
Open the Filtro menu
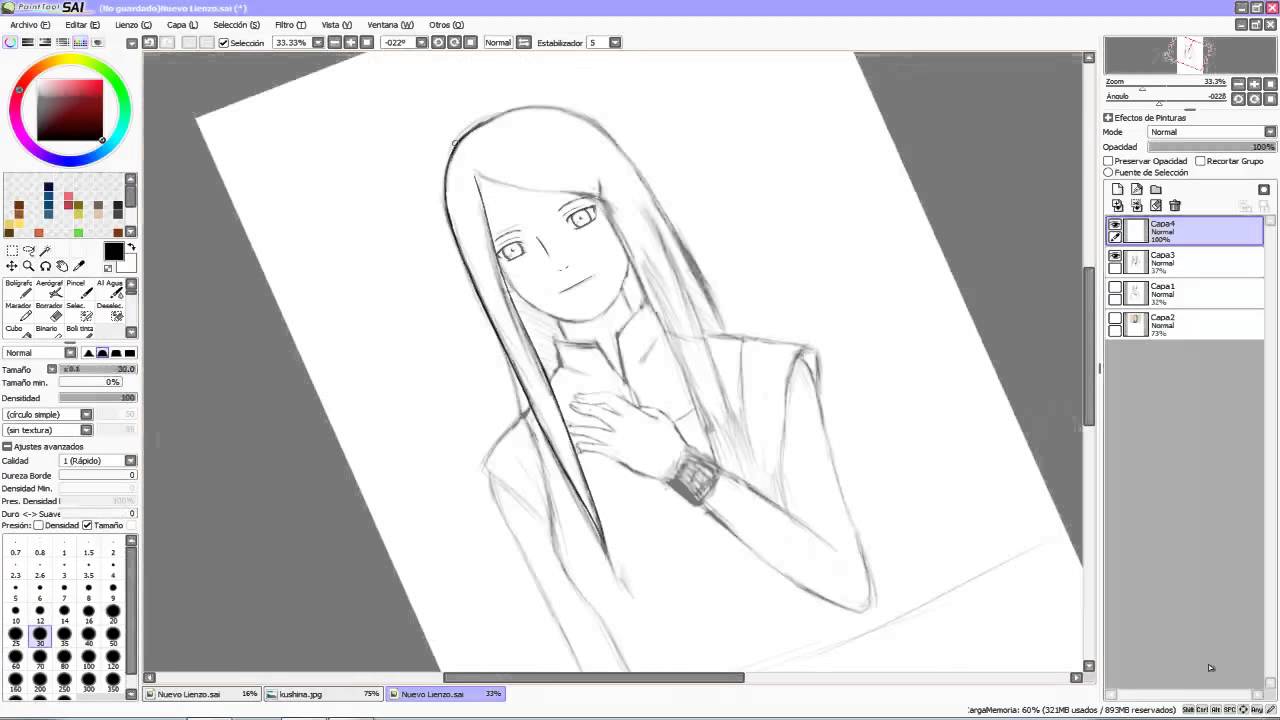(x=290, y=25)
